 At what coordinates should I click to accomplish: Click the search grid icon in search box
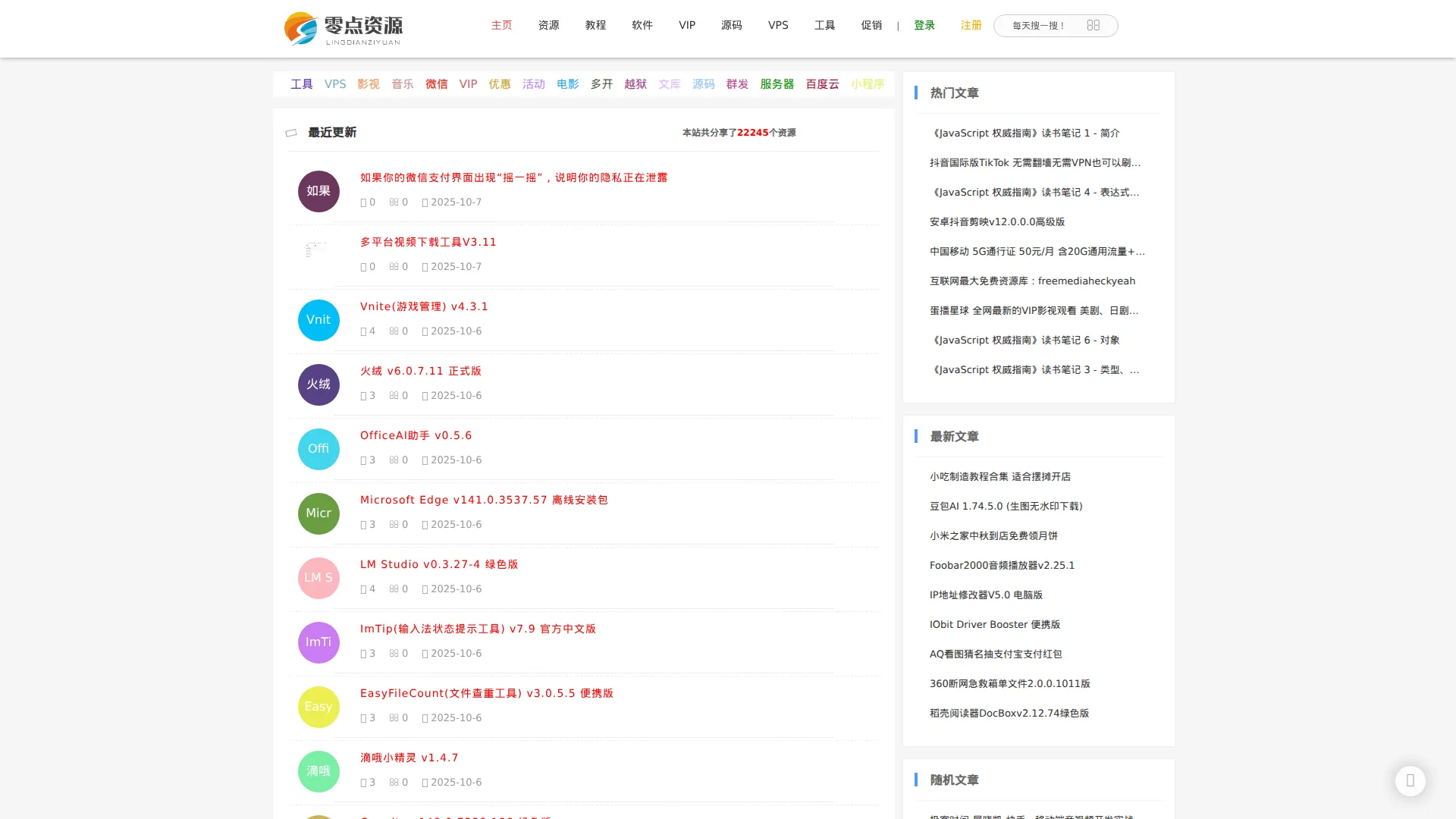(1093, 25)
